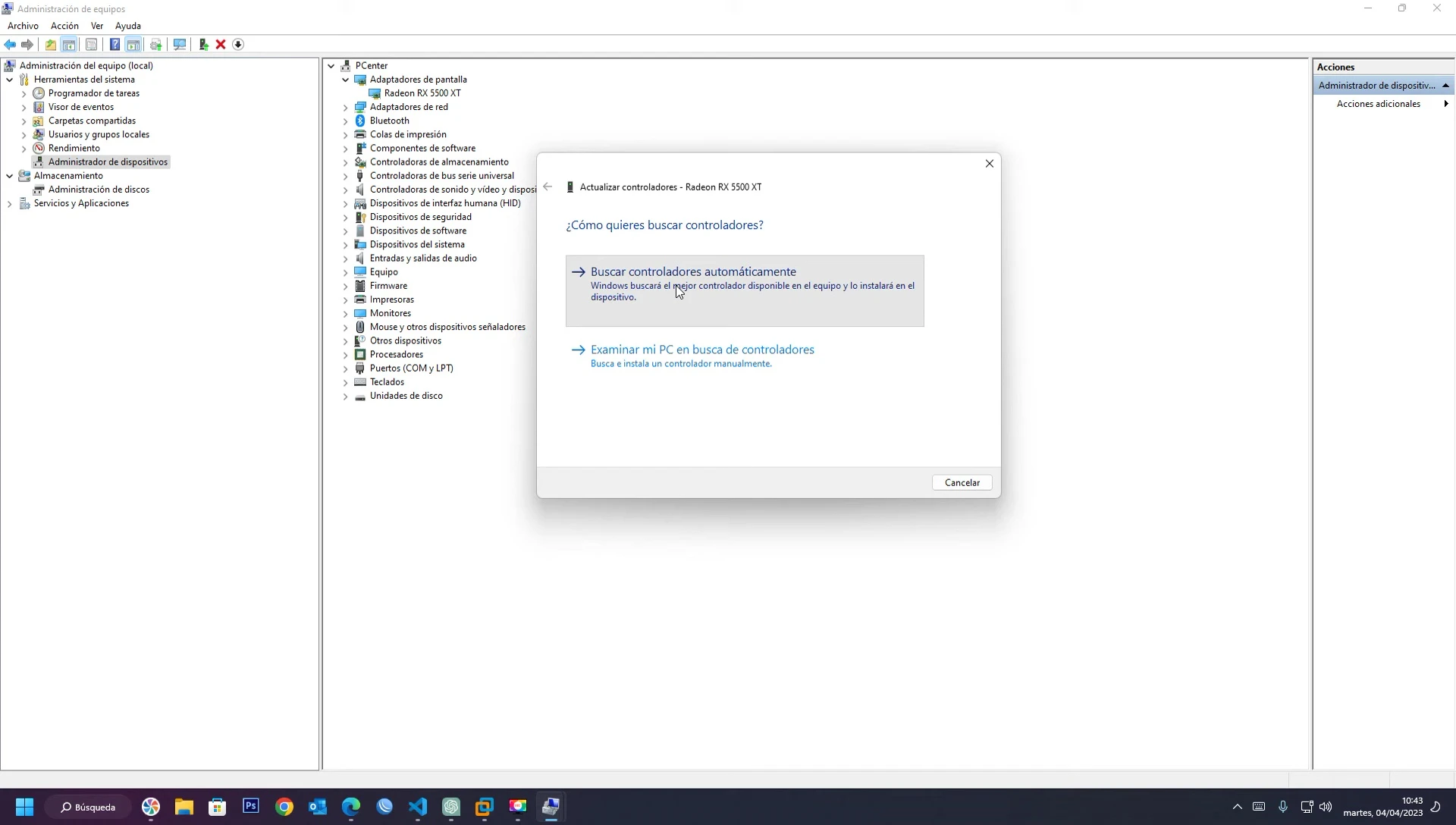Select Adaptadores de red category
The image size is (1456, 825).
tap(409, 107)
